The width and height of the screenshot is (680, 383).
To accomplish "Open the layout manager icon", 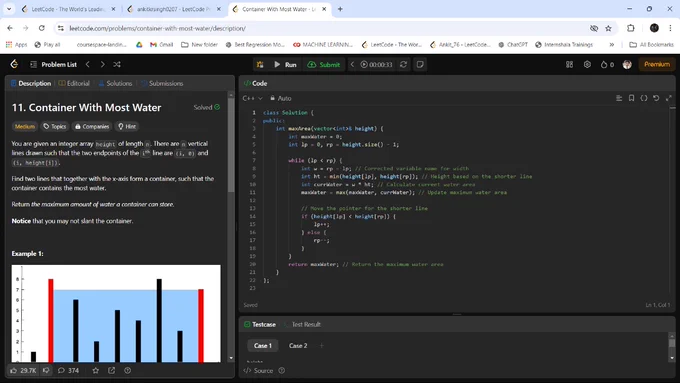I will (x=569, y=64).
